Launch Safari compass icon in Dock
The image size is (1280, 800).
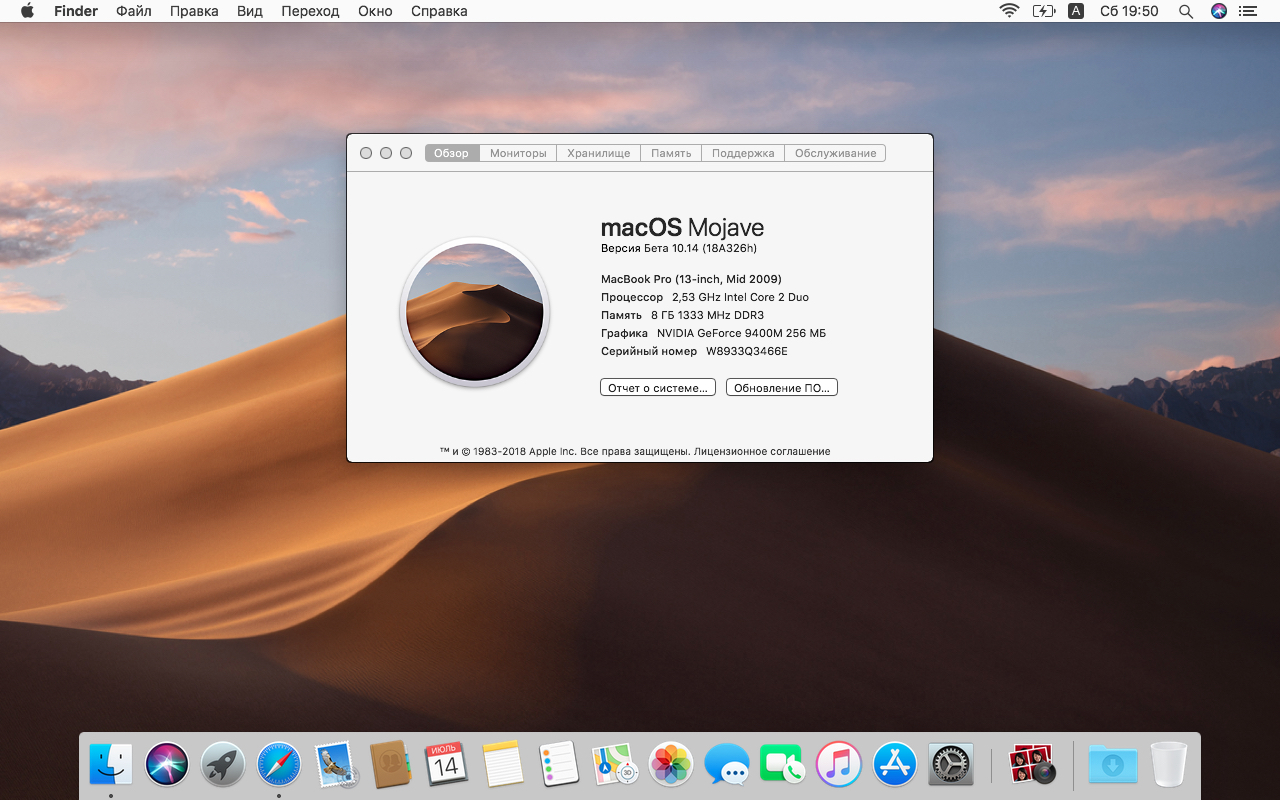pos(279,765)
